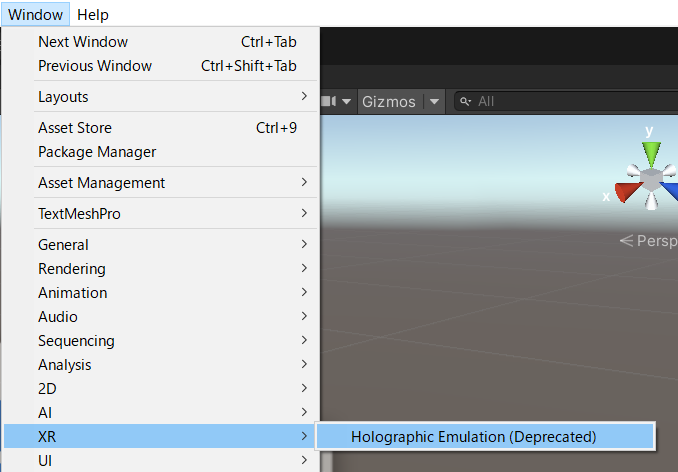Viewport: 678px width, 472px height.
Task: Click the red X axis cone
Action: tap(627, 192)
